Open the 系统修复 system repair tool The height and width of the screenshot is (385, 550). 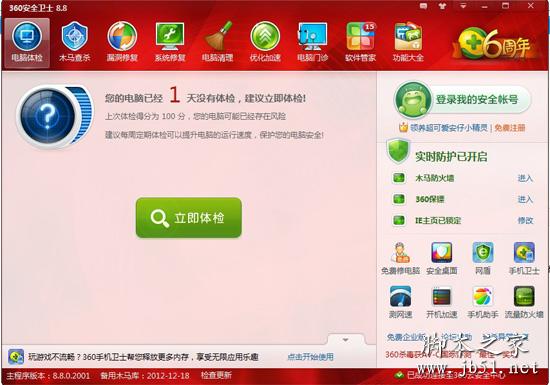(170, 43)
